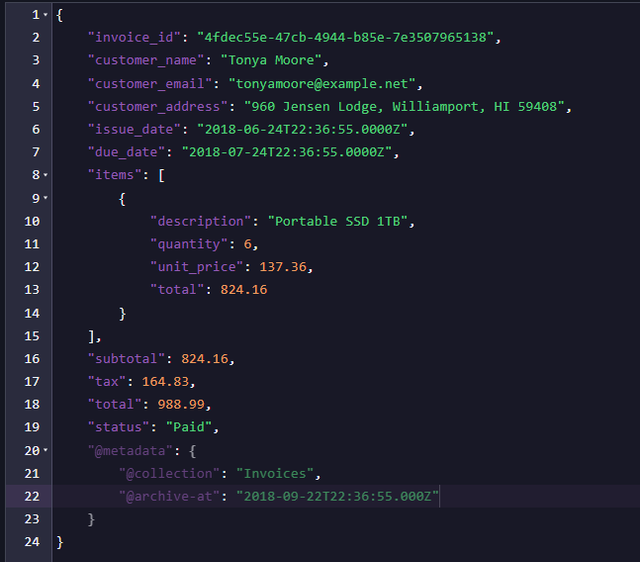Click the due_date timestamp value

pyautogui.click(x=290, y=153)
